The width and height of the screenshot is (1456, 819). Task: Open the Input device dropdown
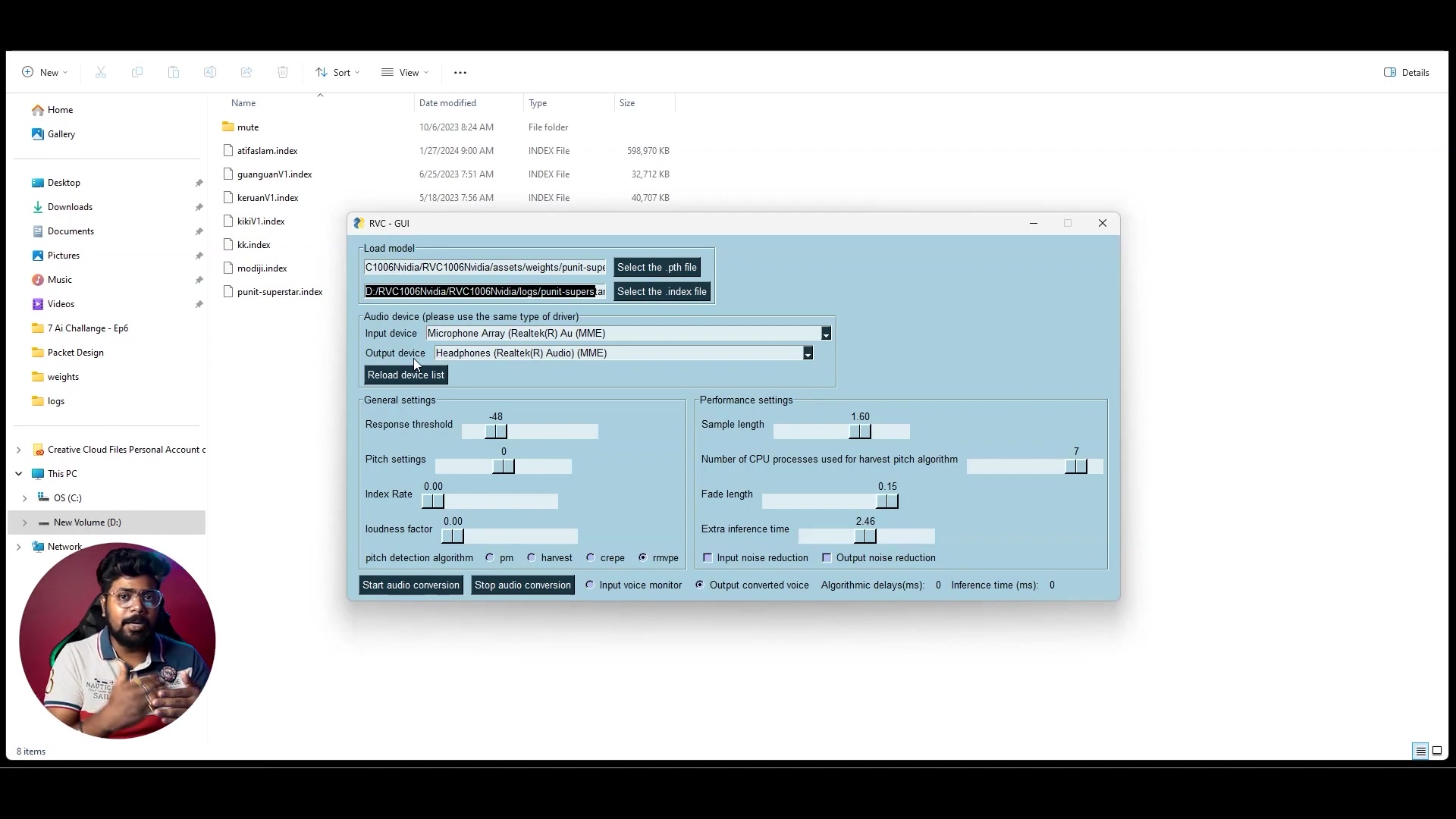826,334
